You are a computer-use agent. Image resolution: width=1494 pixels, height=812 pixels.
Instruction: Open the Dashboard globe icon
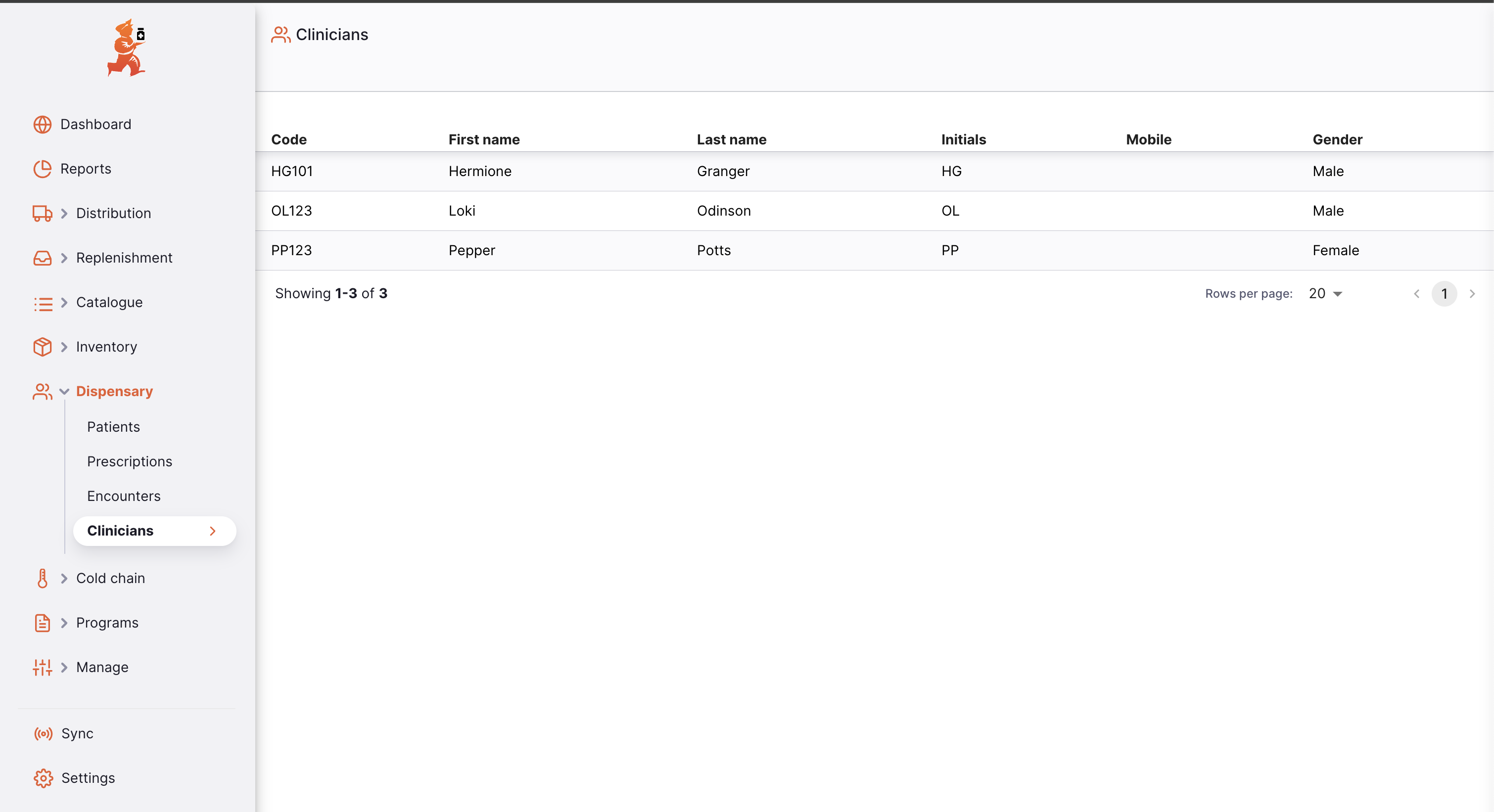tap(43, 125)
